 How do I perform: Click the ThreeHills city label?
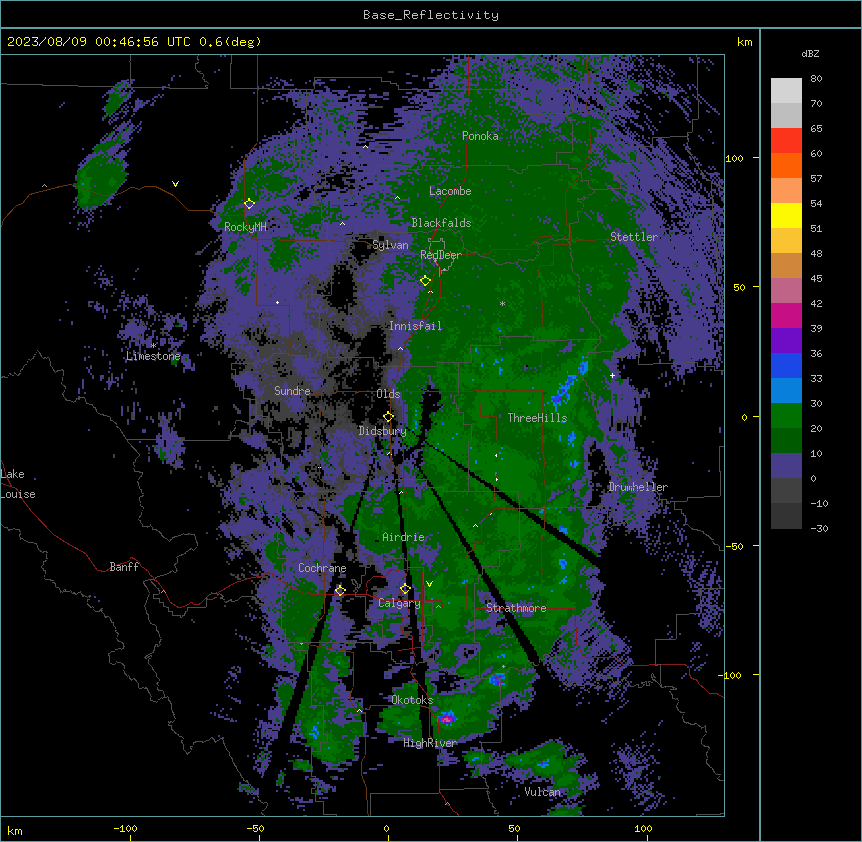(x=537, y=418)
